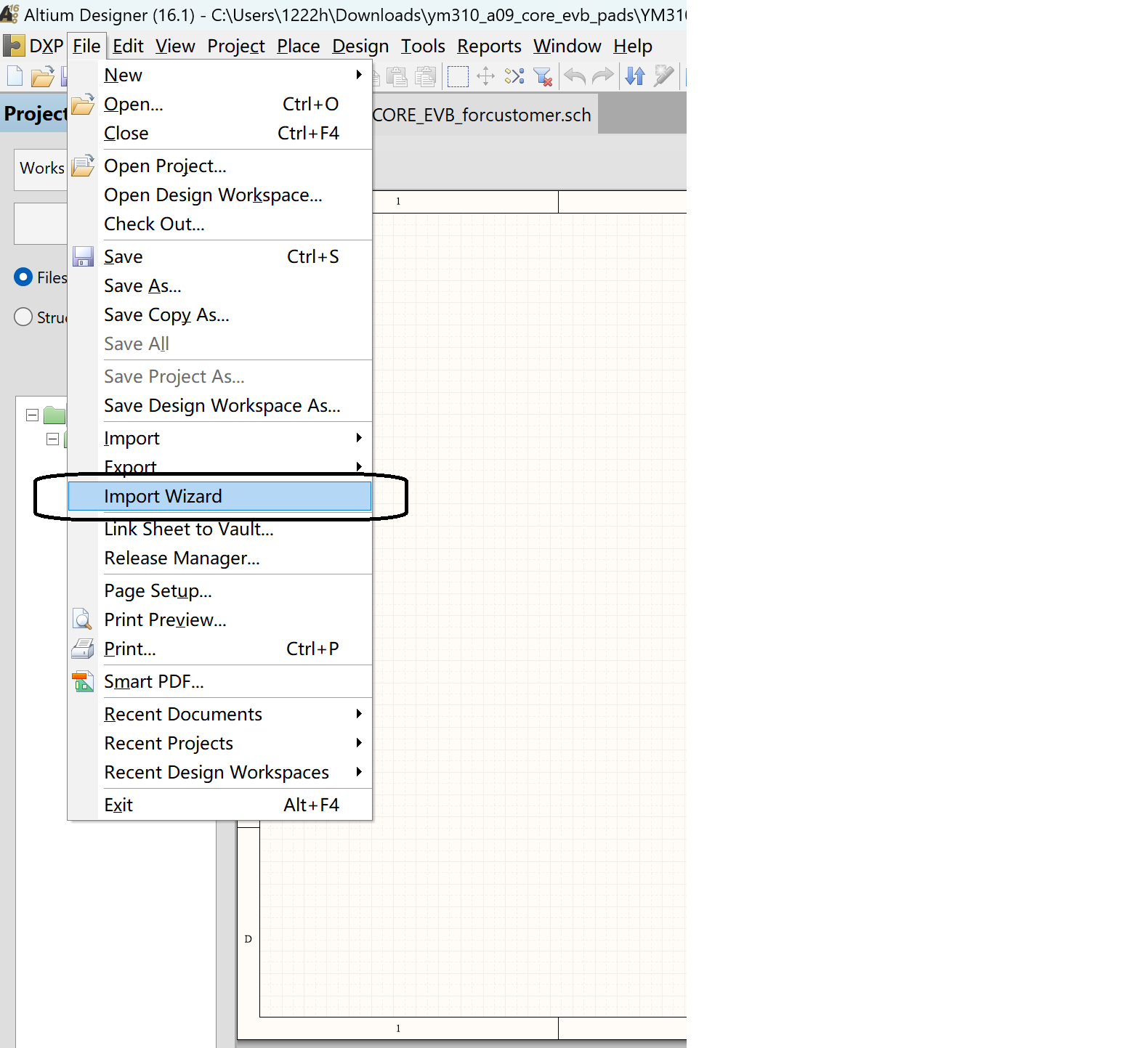Select the dashed rectangle selection tool
This screenshot has width=1148, height=1048.
click(458, 76)
